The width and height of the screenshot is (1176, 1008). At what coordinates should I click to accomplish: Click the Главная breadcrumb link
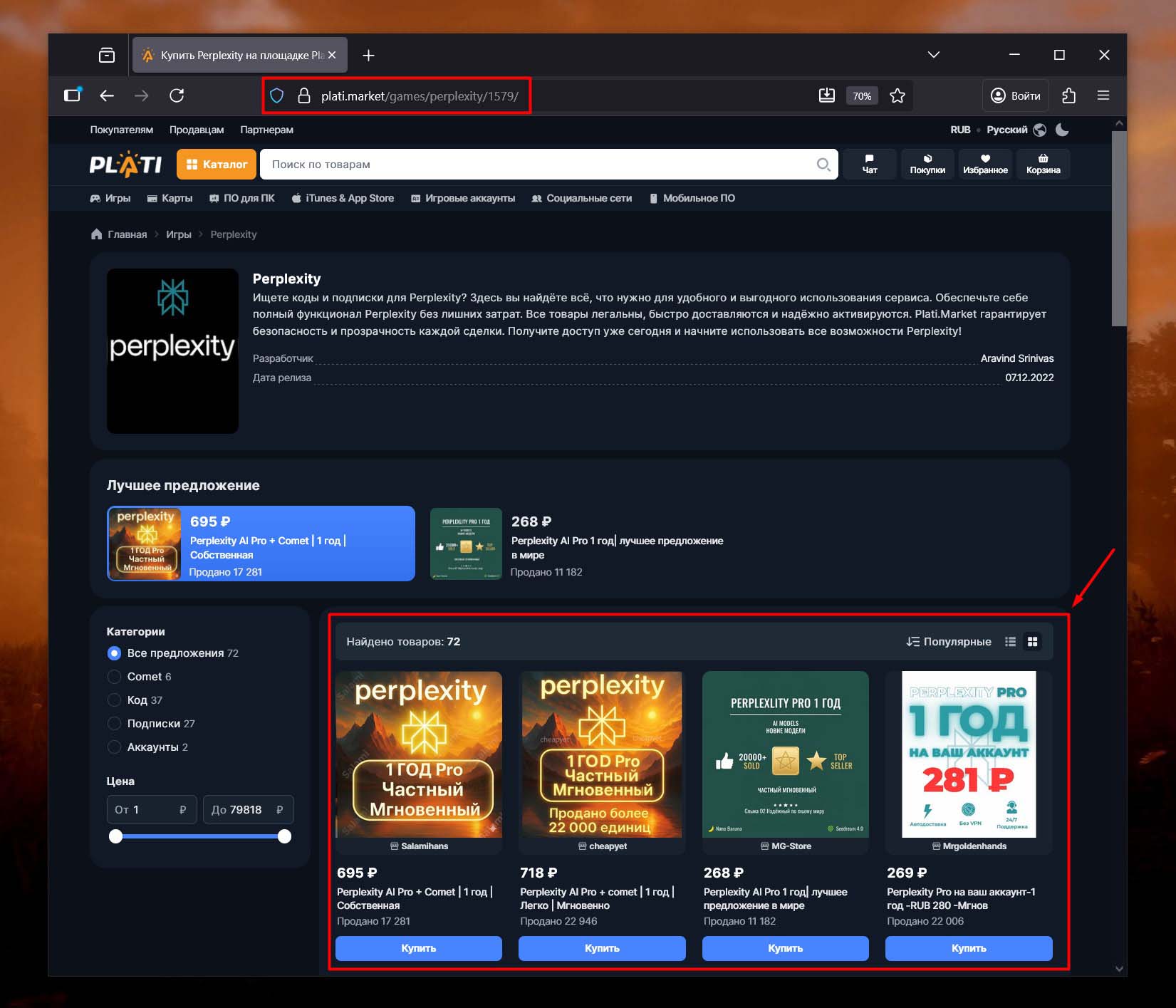point(127,234)
